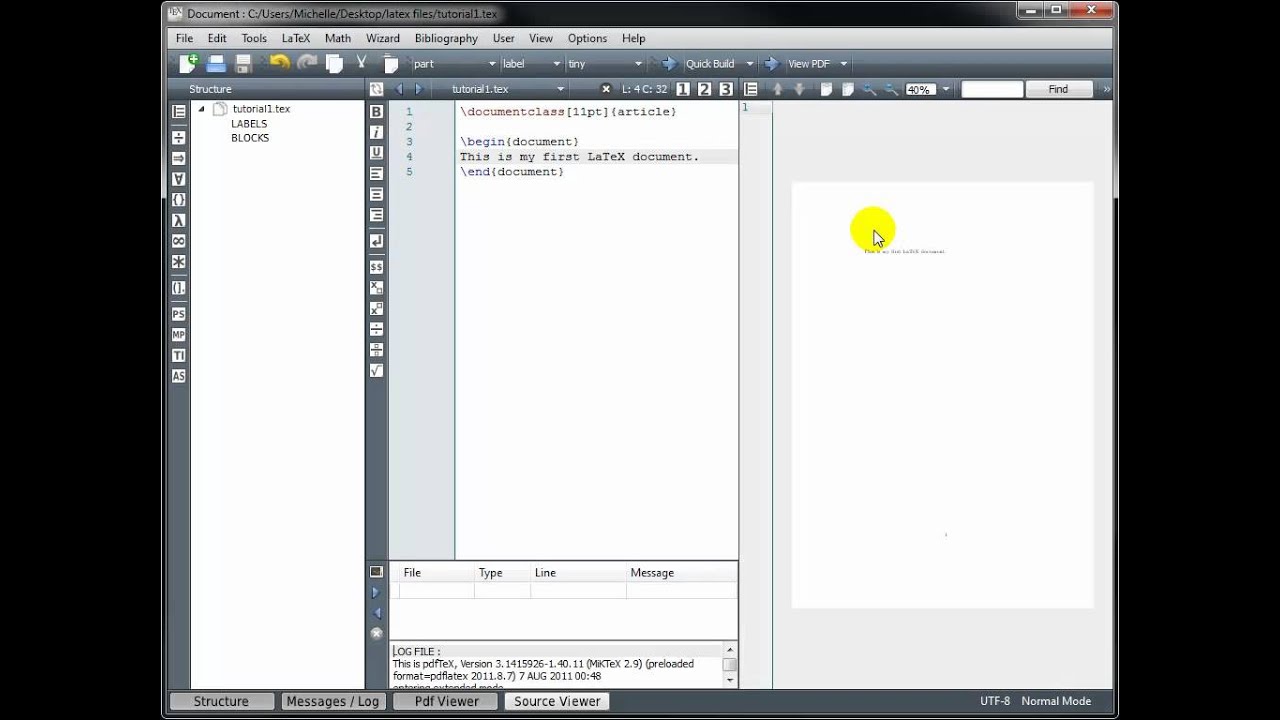The width and height of the screenshot is (1280, 720).
Task: Jump to bookmark 2 in editor bar
Action: (704, 89)
